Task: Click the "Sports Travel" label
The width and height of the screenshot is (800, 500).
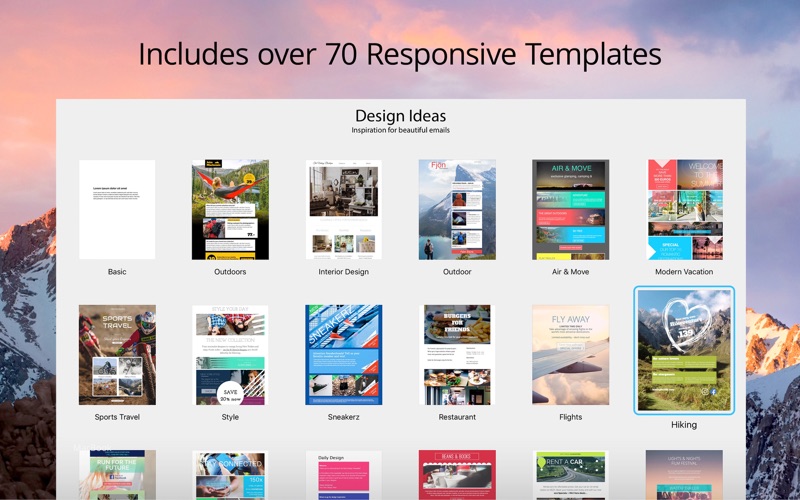Action: [117, 417]
